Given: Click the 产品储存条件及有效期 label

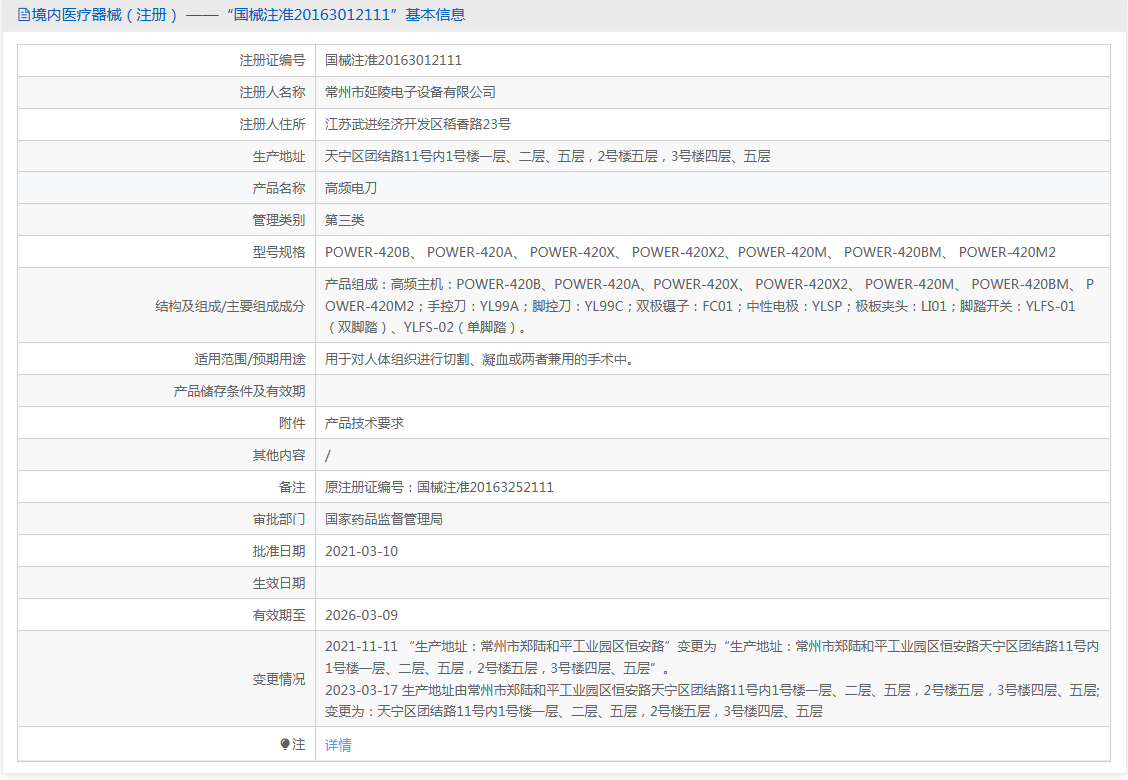Looking at the screenshot, I should 240,391.
